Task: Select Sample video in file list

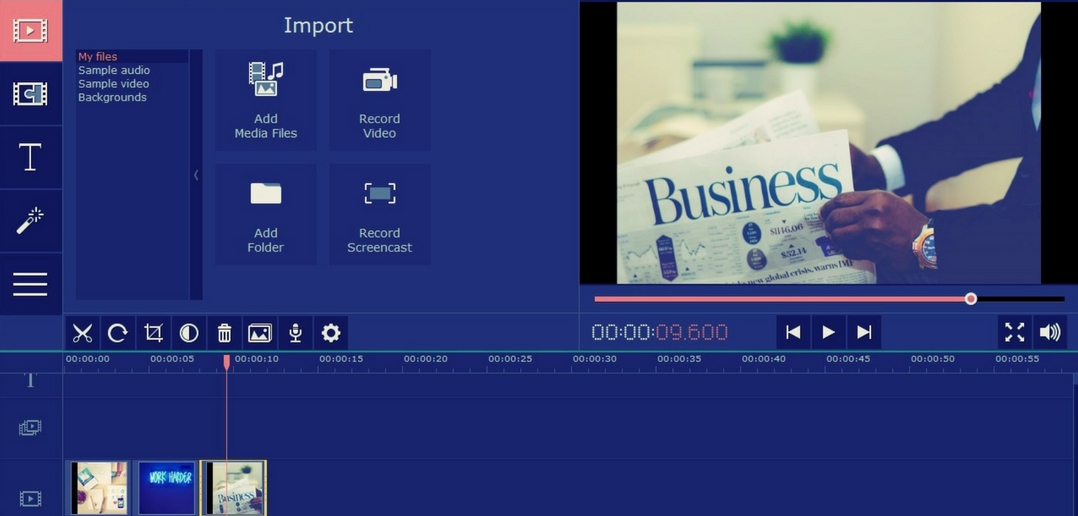Action: pyautogui.click(x=113, y=84)
